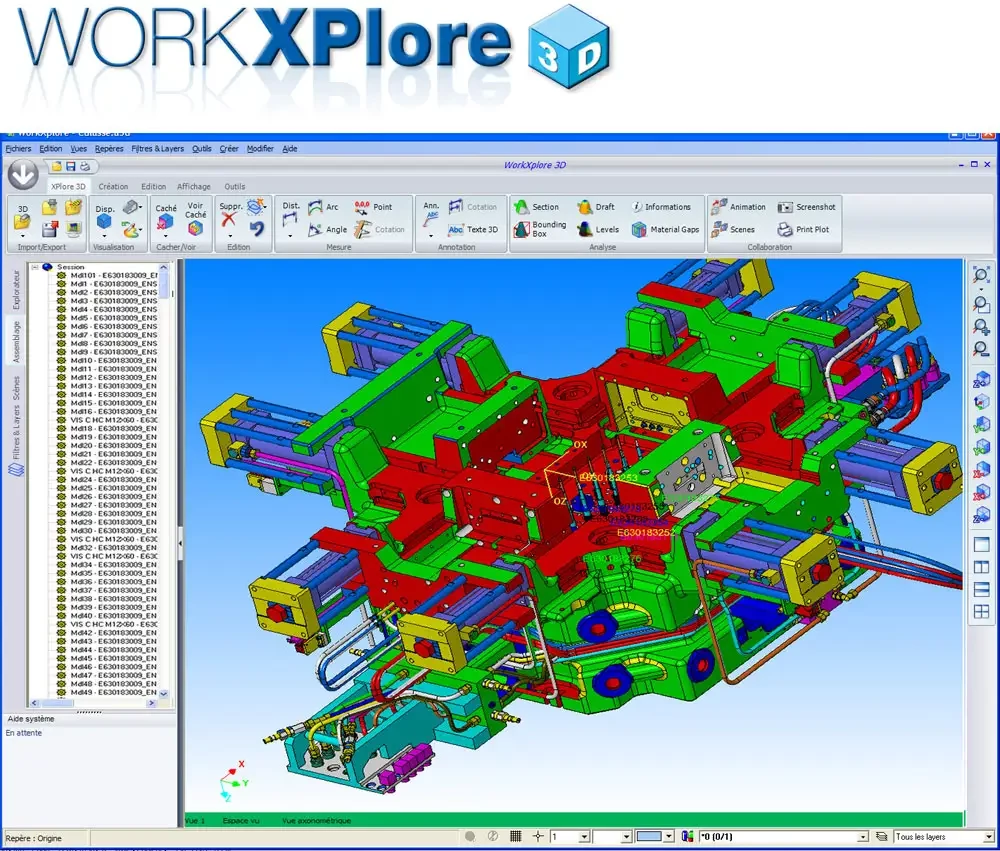
Task: Open the Fichiers menu
Action: (x=18, y=149)
